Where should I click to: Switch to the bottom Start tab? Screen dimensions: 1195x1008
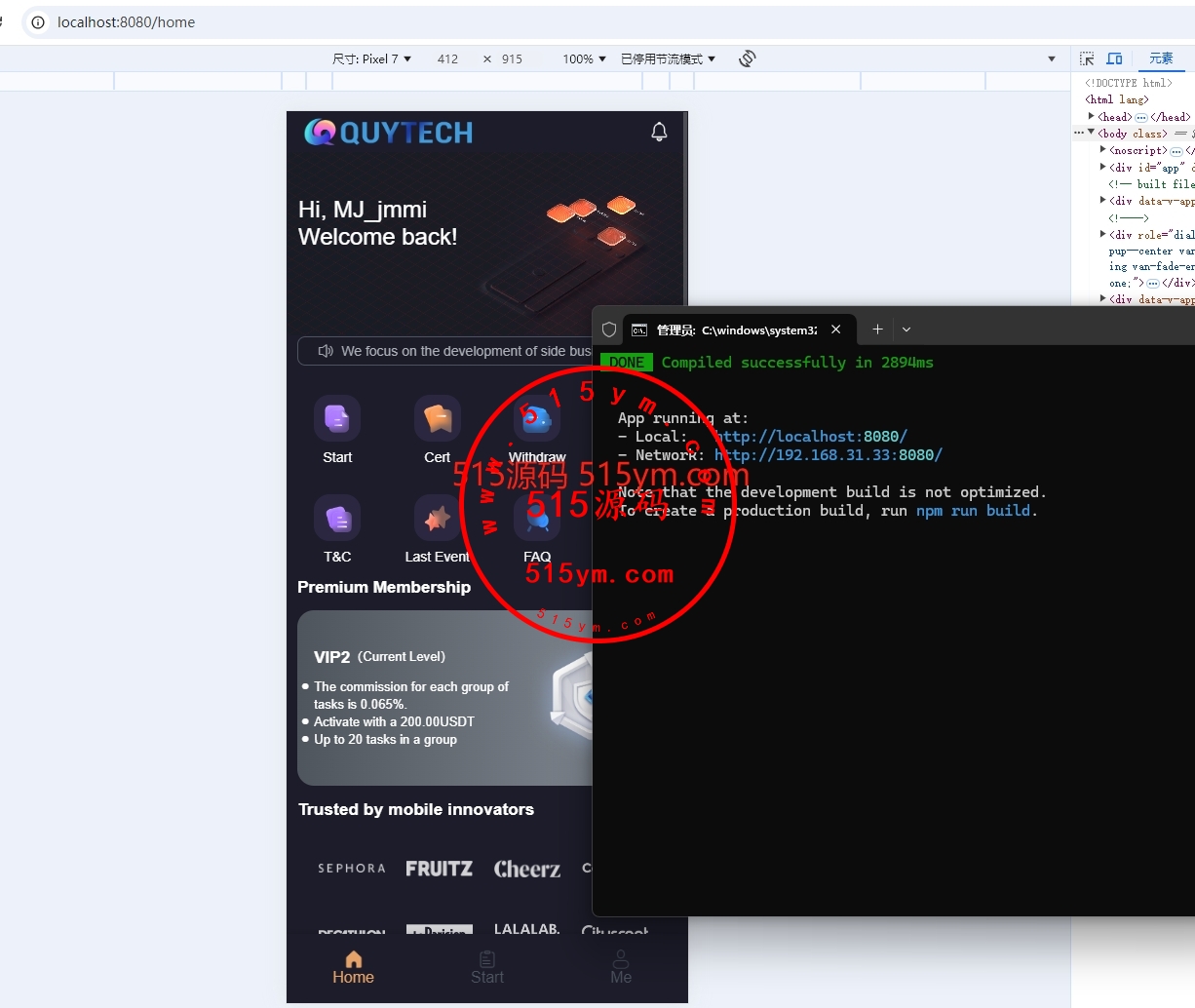point(487,967)
